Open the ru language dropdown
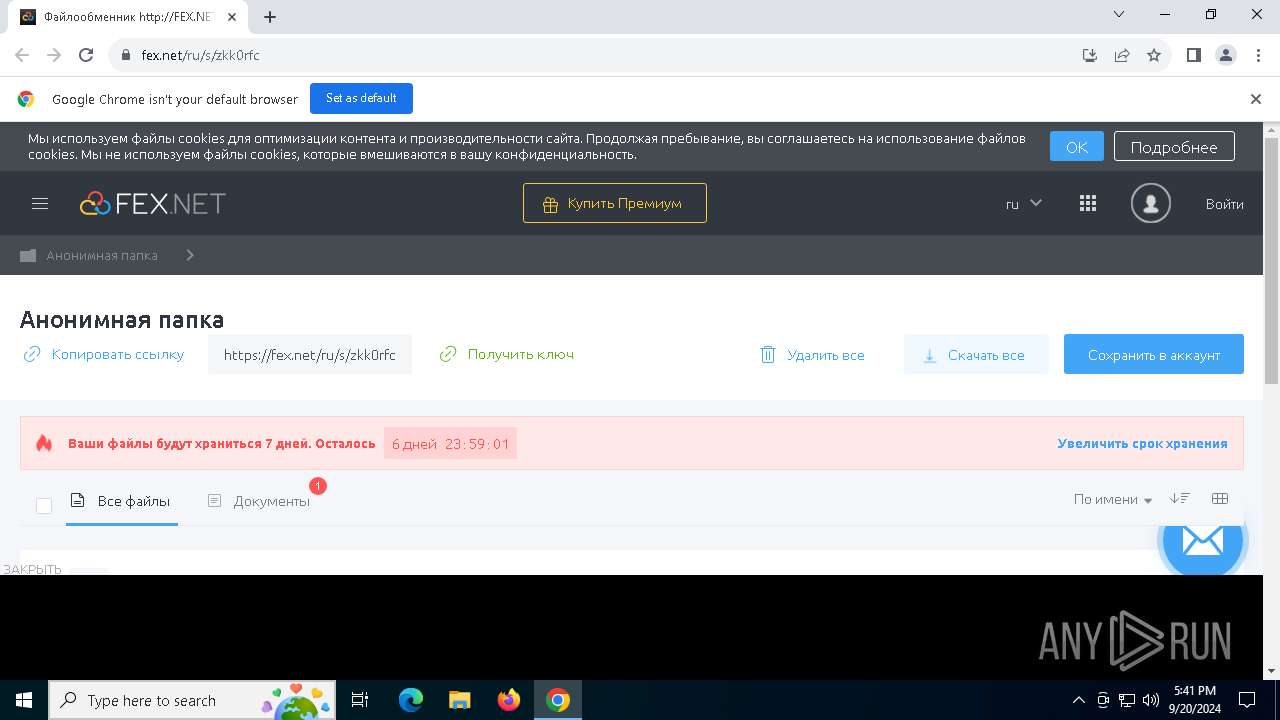 point(1024,203)
